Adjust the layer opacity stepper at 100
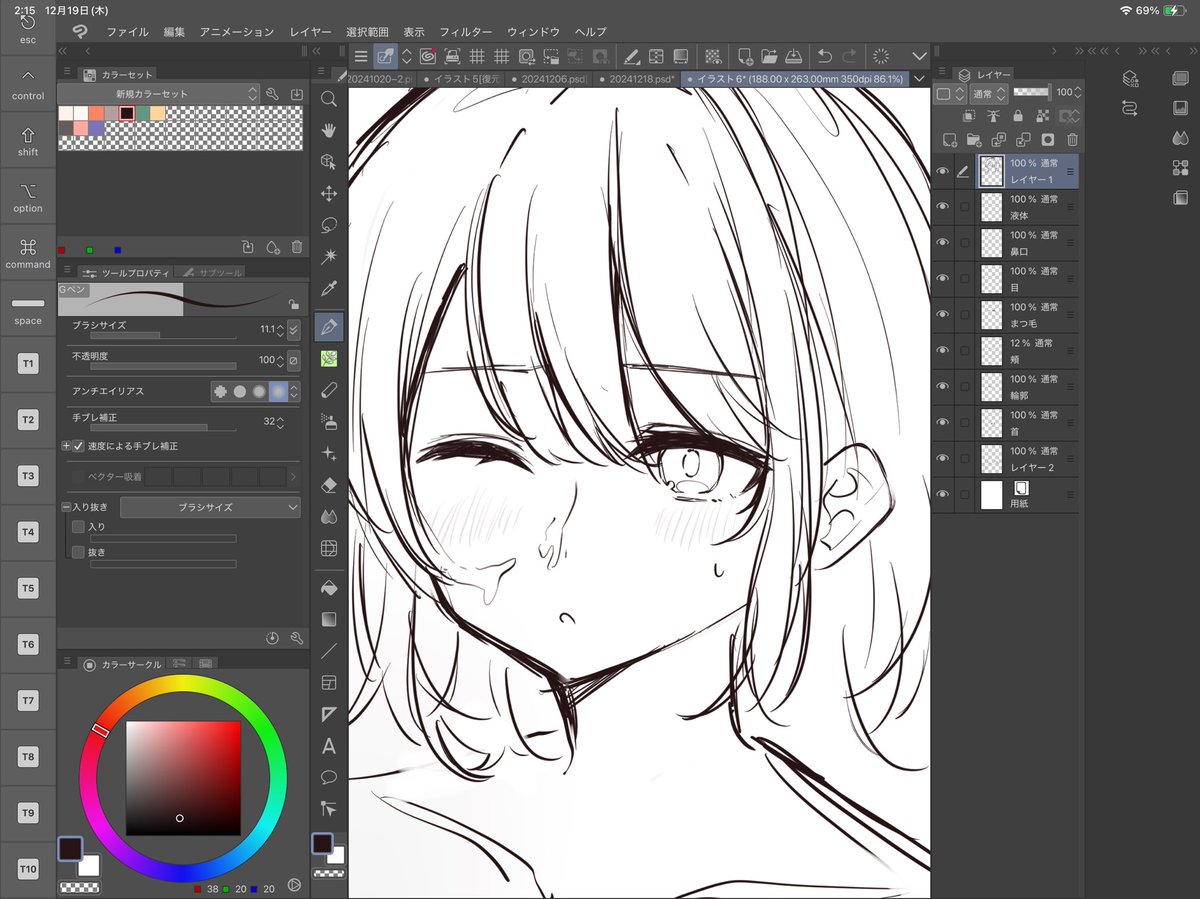1200x899 pixels. point(1077,92)
